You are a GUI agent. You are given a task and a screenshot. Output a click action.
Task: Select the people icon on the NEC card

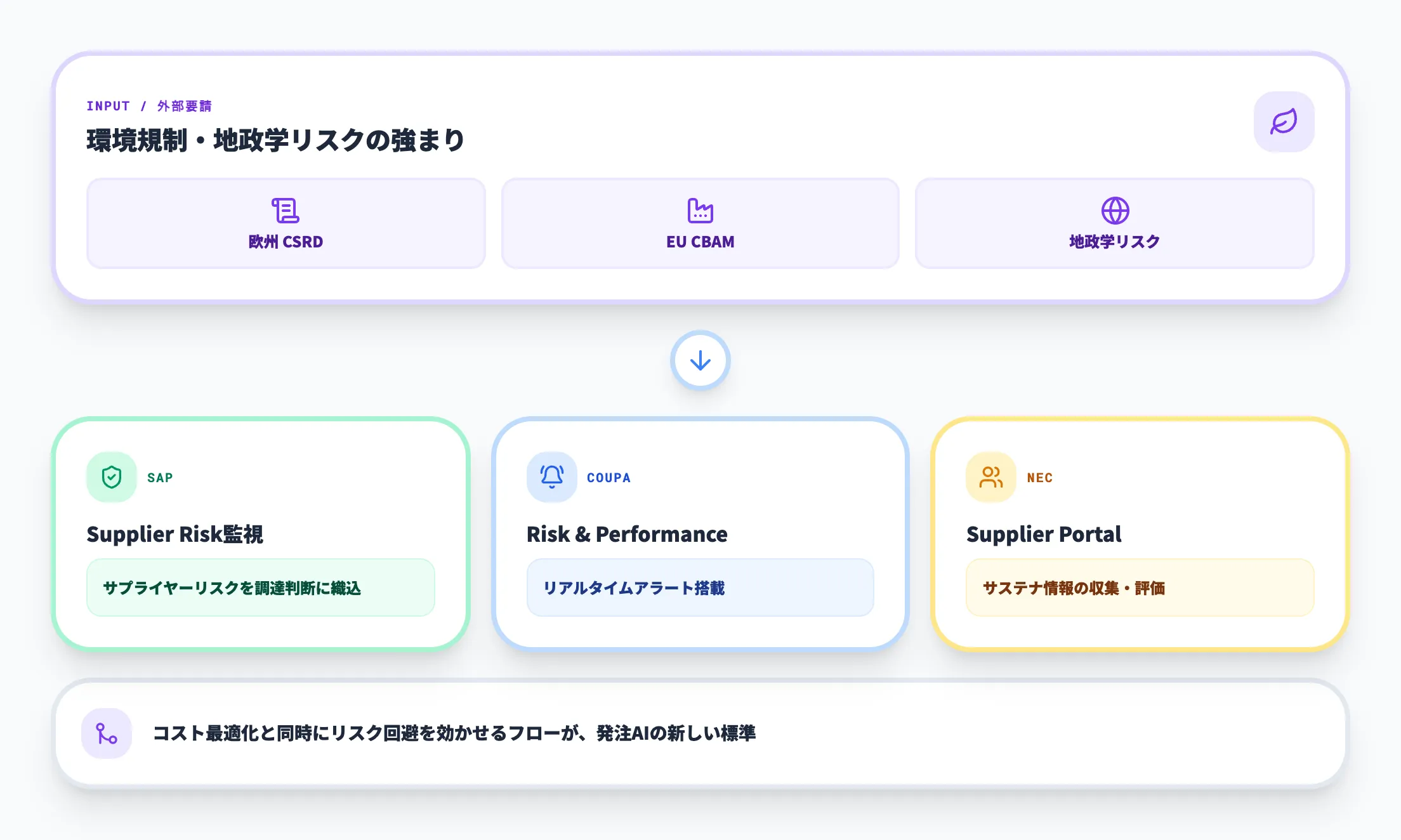coord(990,476)
